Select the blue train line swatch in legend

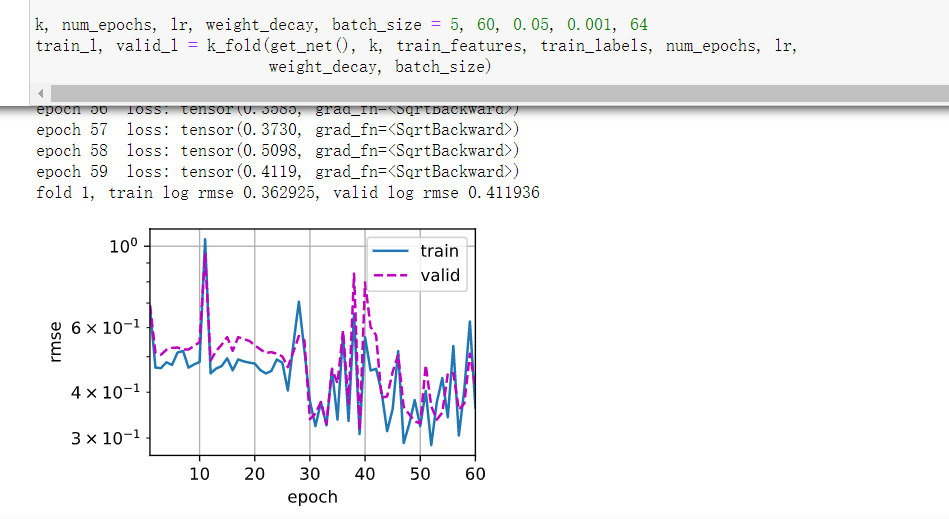tap(390, 251)
